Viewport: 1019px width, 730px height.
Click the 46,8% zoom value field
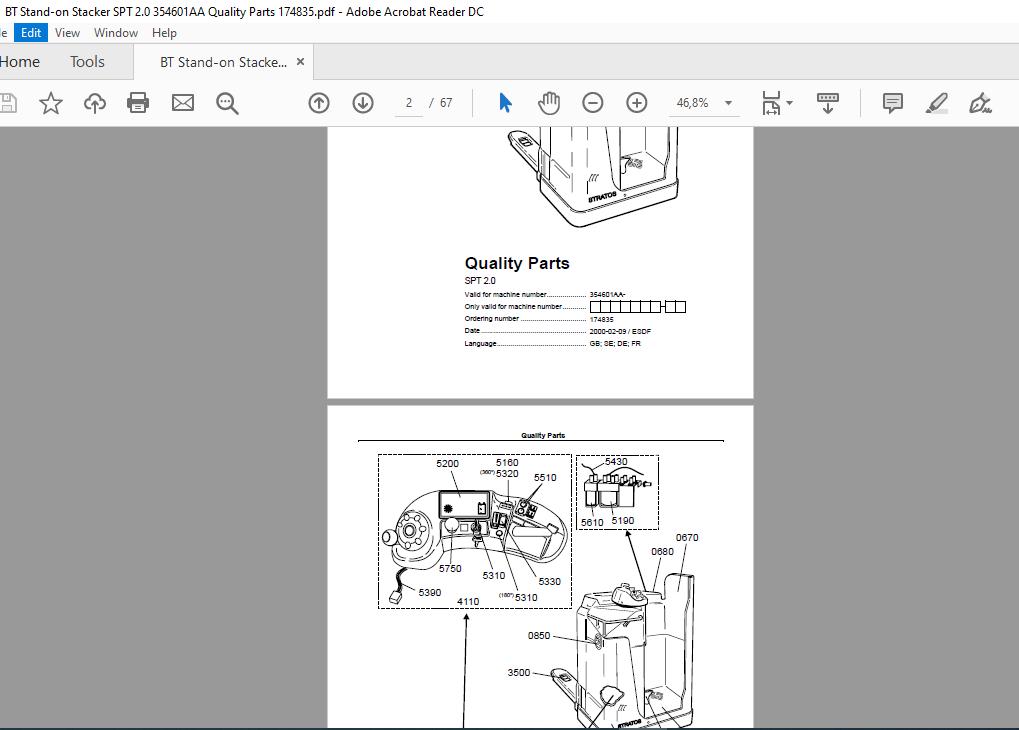pyautogui.click(x=692, y=103)
